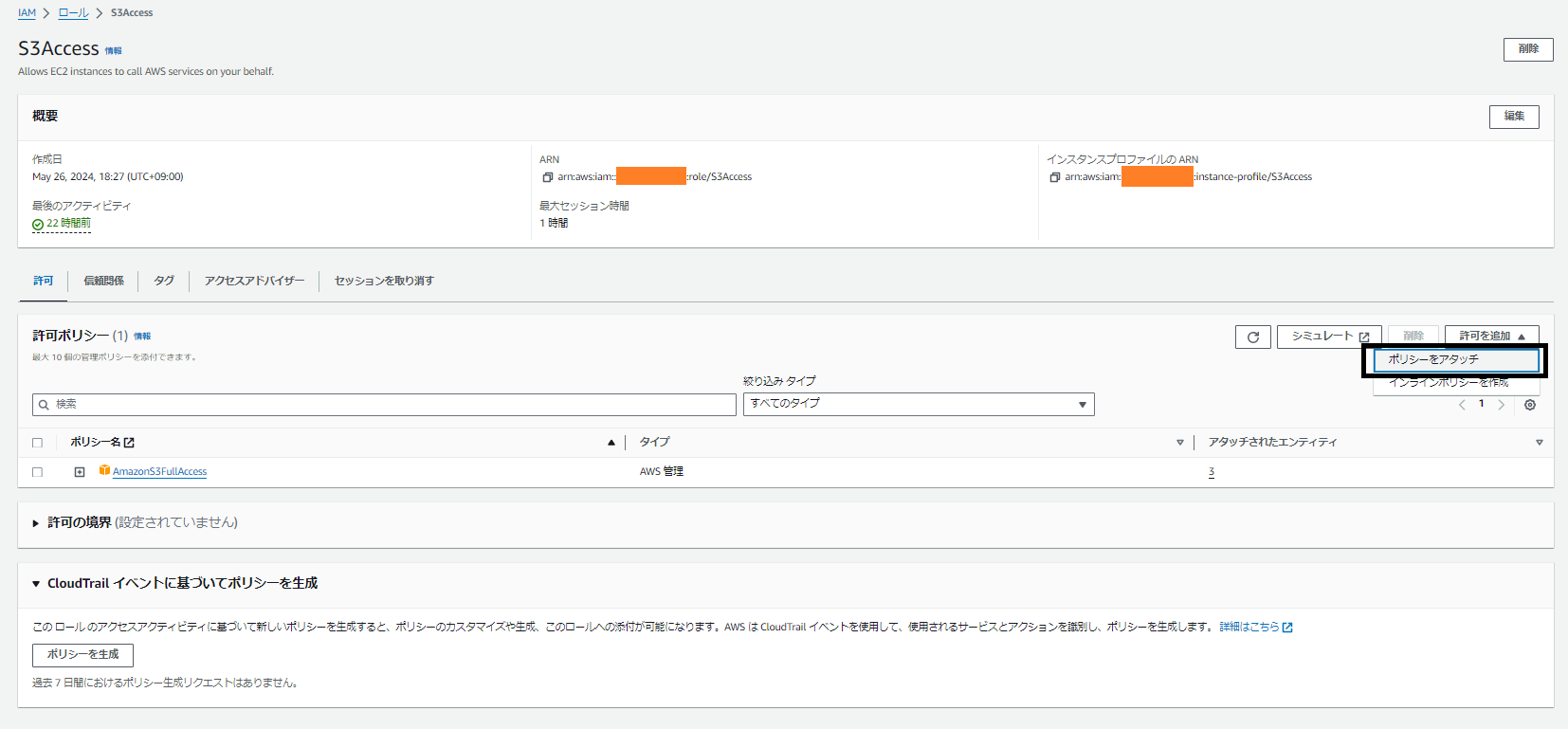Click the 22 時間前 last activity link
The height and width of the screenshot is (729, 1568).
[x=69, y=224]
